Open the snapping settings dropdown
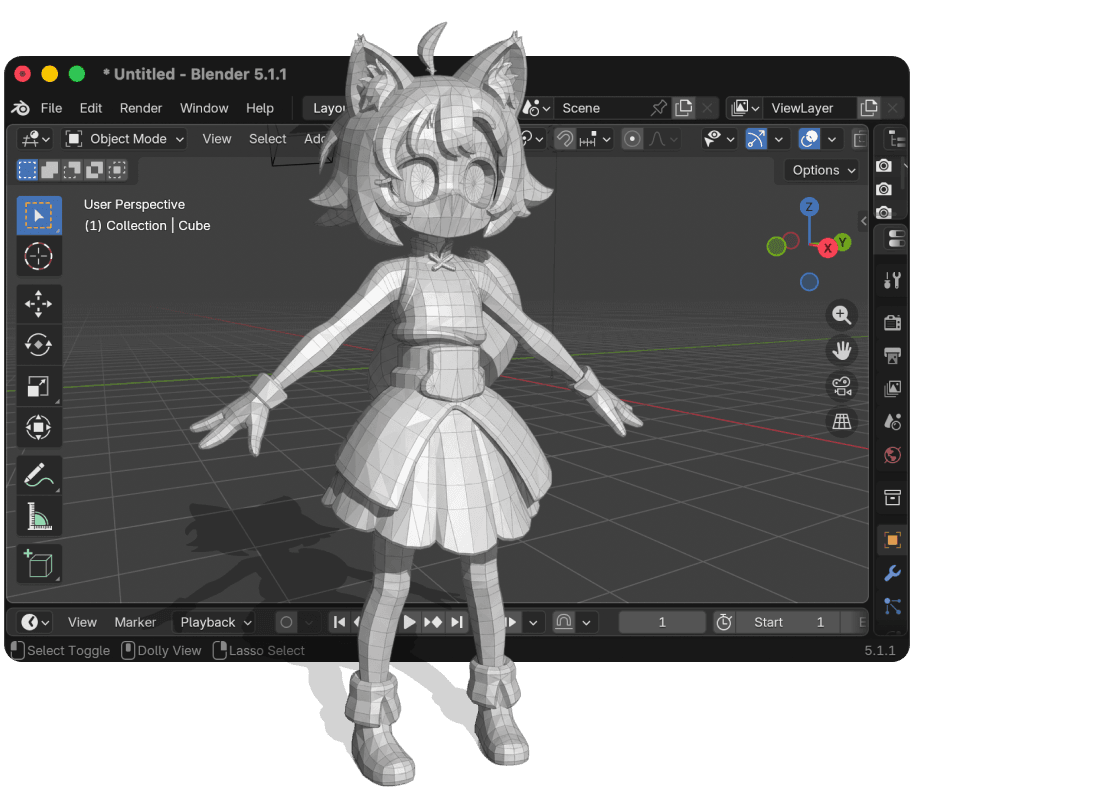 click(x=596, y=139)
